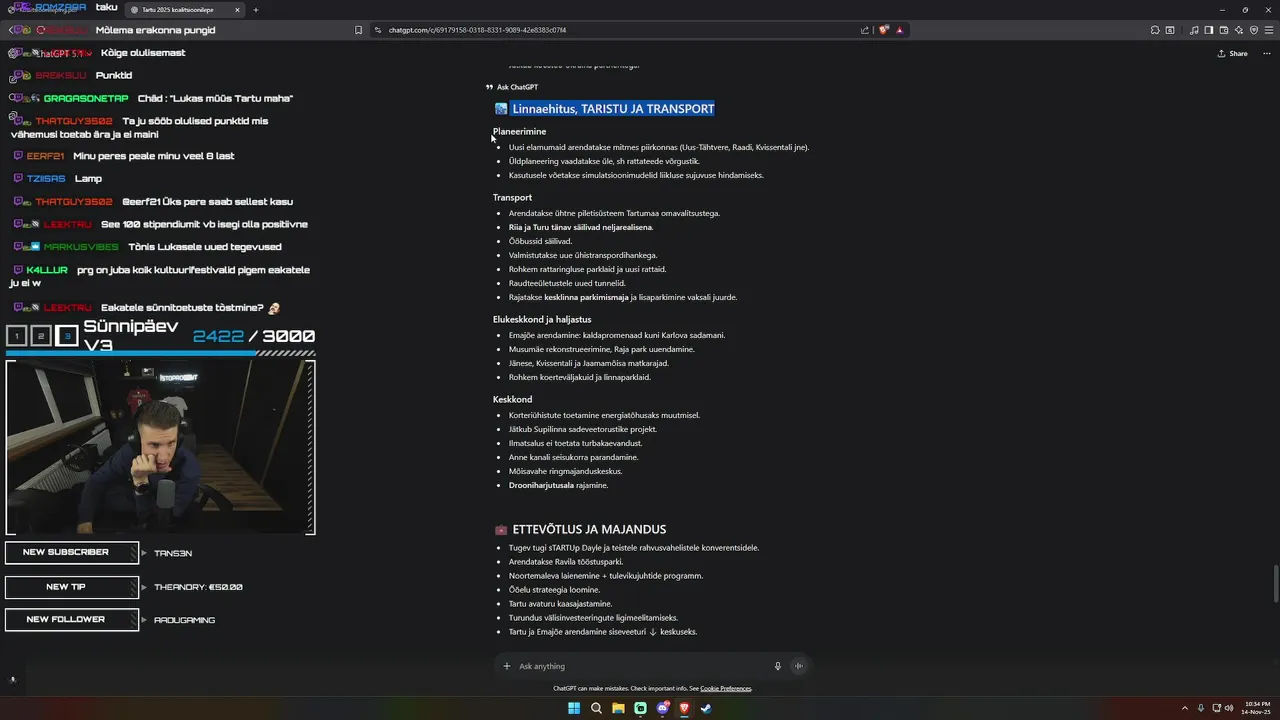This screenshot has width=1280, height=720.
Task: Click the bookmark icon left of address bar
Action: coord(358,30)
